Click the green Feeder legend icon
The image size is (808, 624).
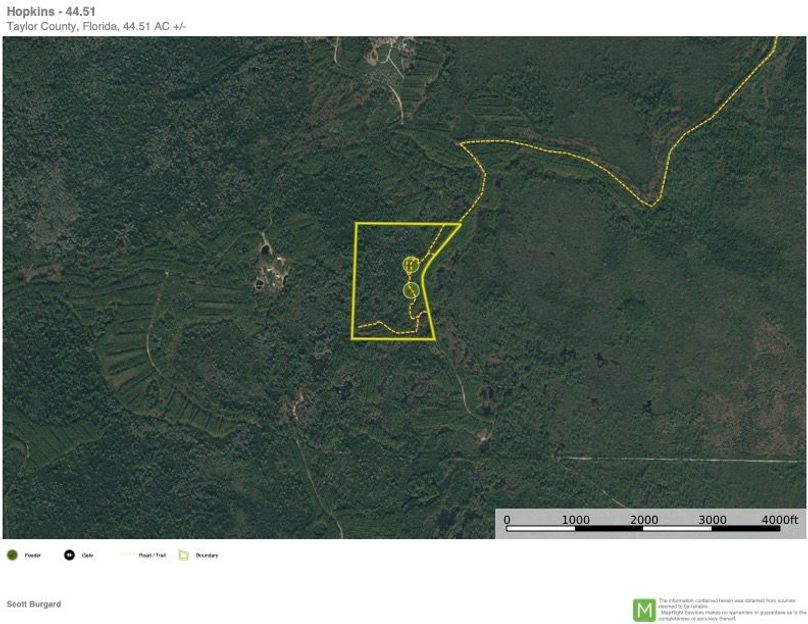coord(12,555)
